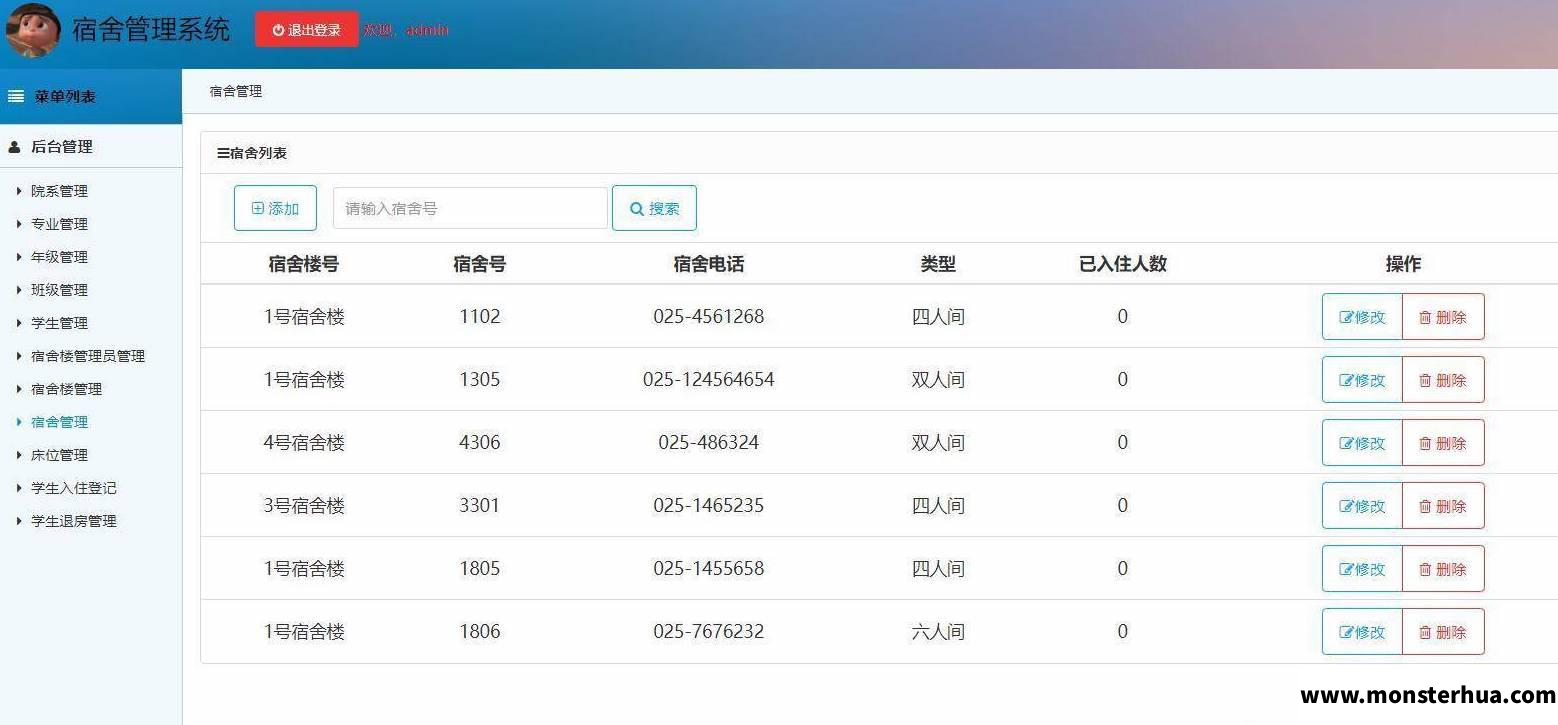Focus the 请输入宿舍号 search field

(x=470, y=208)
